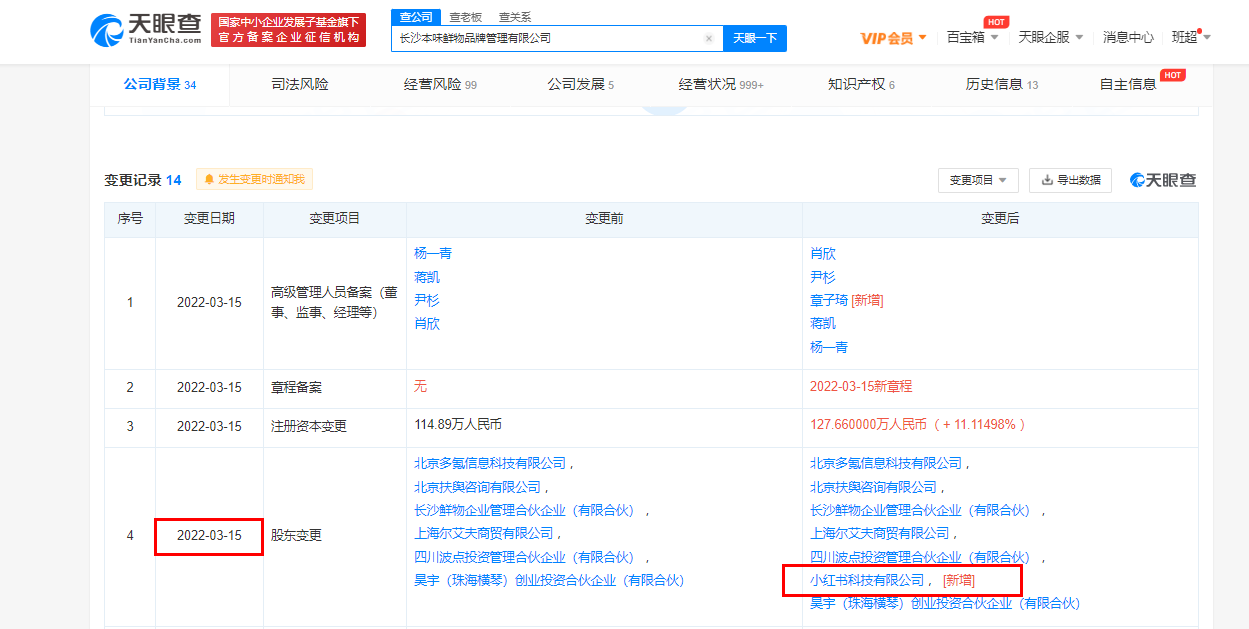Click the 变更日期 column header
The height and width of the screenshot is (629, 1249).
(x=209, y=218)
